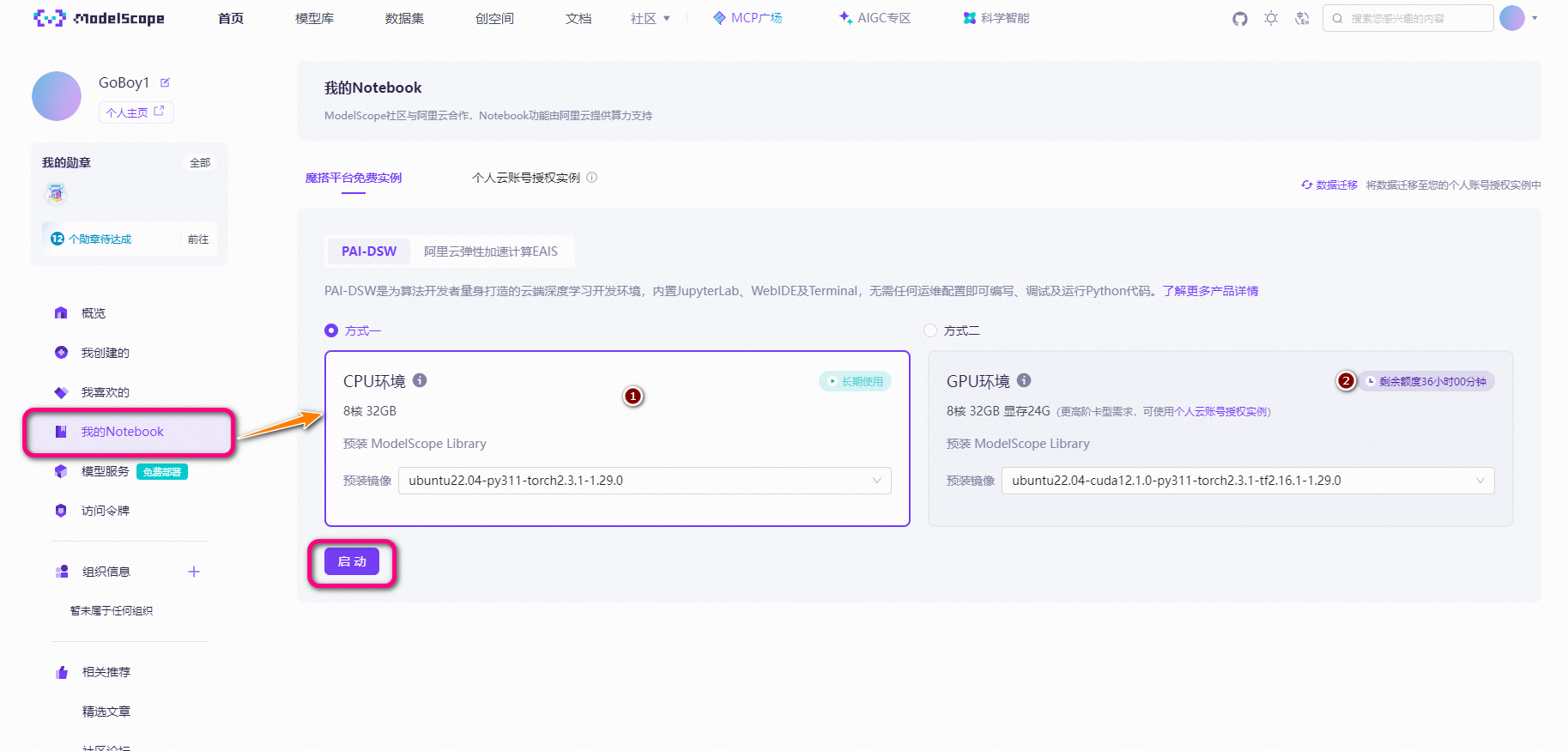Switch to 个人云账号授权实例 tab

[526, 178]
